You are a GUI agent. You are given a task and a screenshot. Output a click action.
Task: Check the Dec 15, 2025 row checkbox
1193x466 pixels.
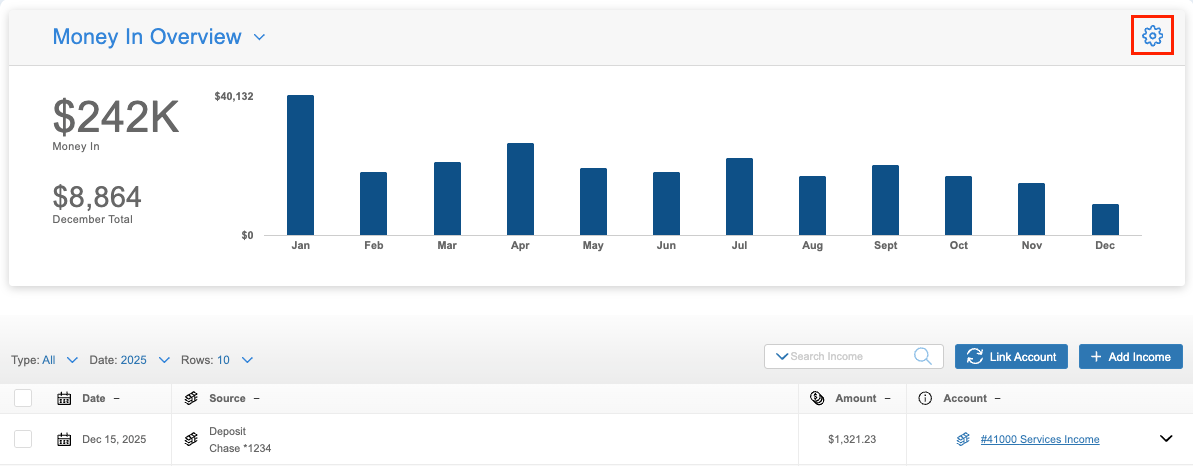(x=23, y=439)
